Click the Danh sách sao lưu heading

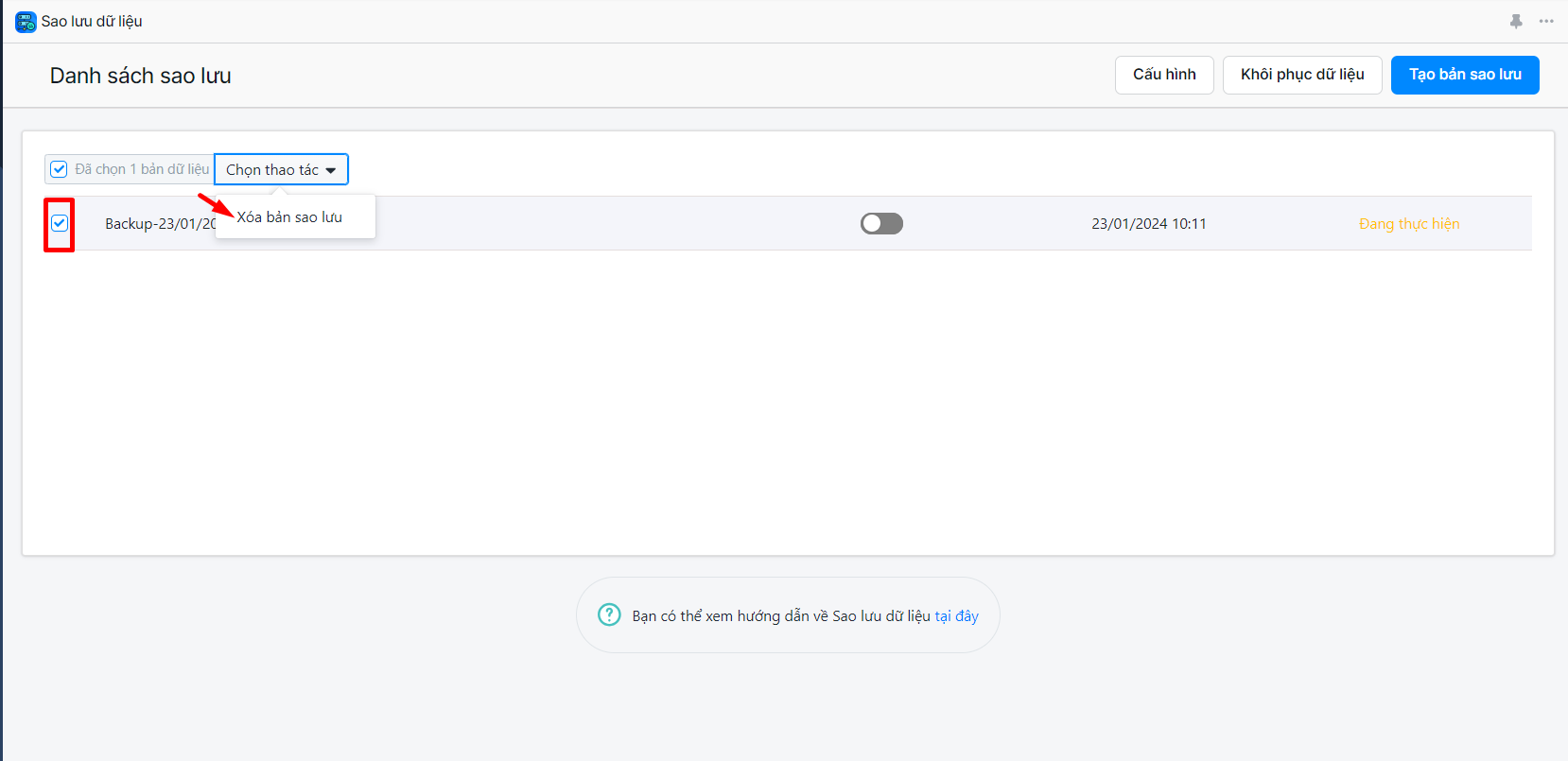[141, 76]
